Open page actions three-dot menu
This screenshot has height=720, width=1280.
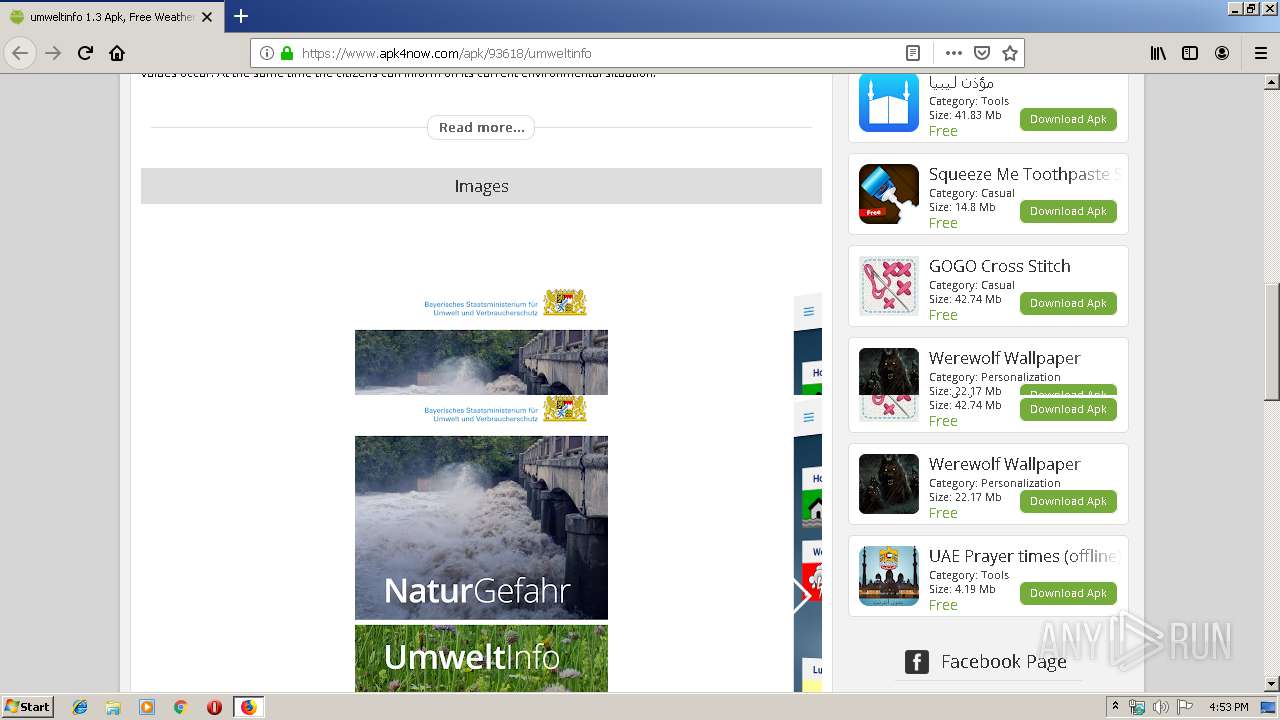(x=954, y=53)
